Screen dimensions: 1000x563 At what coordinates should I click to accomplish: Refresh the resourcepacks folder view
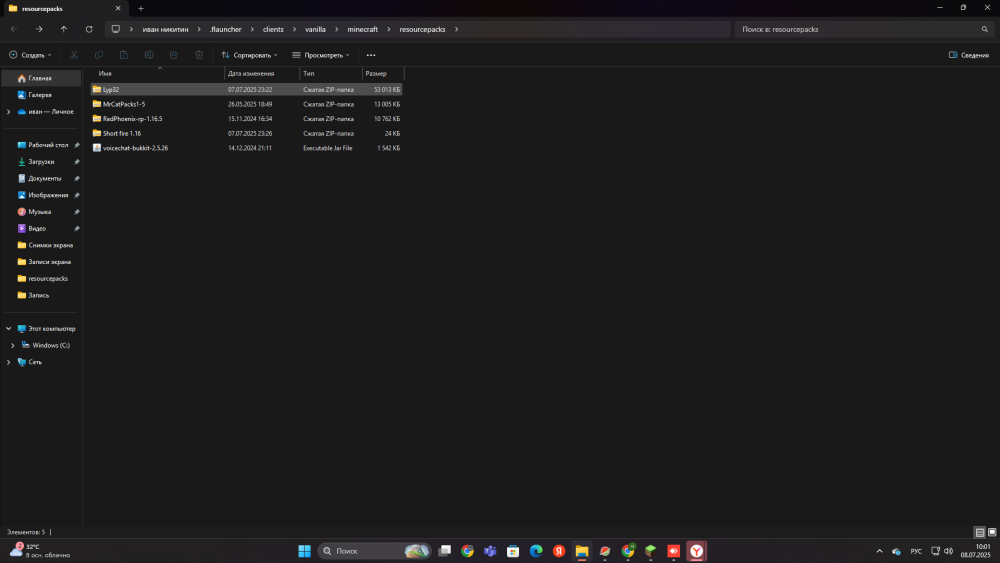click(x=89, y=29)
